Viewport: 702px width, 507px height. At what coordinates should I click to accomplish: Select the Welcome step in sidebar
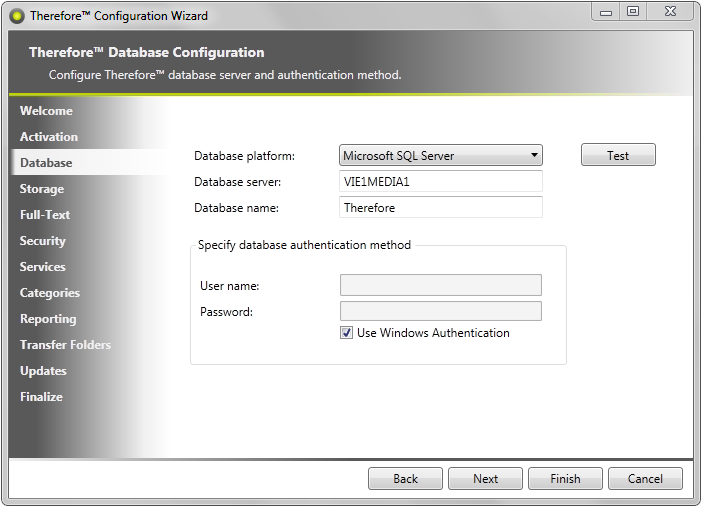click(46, 111)
